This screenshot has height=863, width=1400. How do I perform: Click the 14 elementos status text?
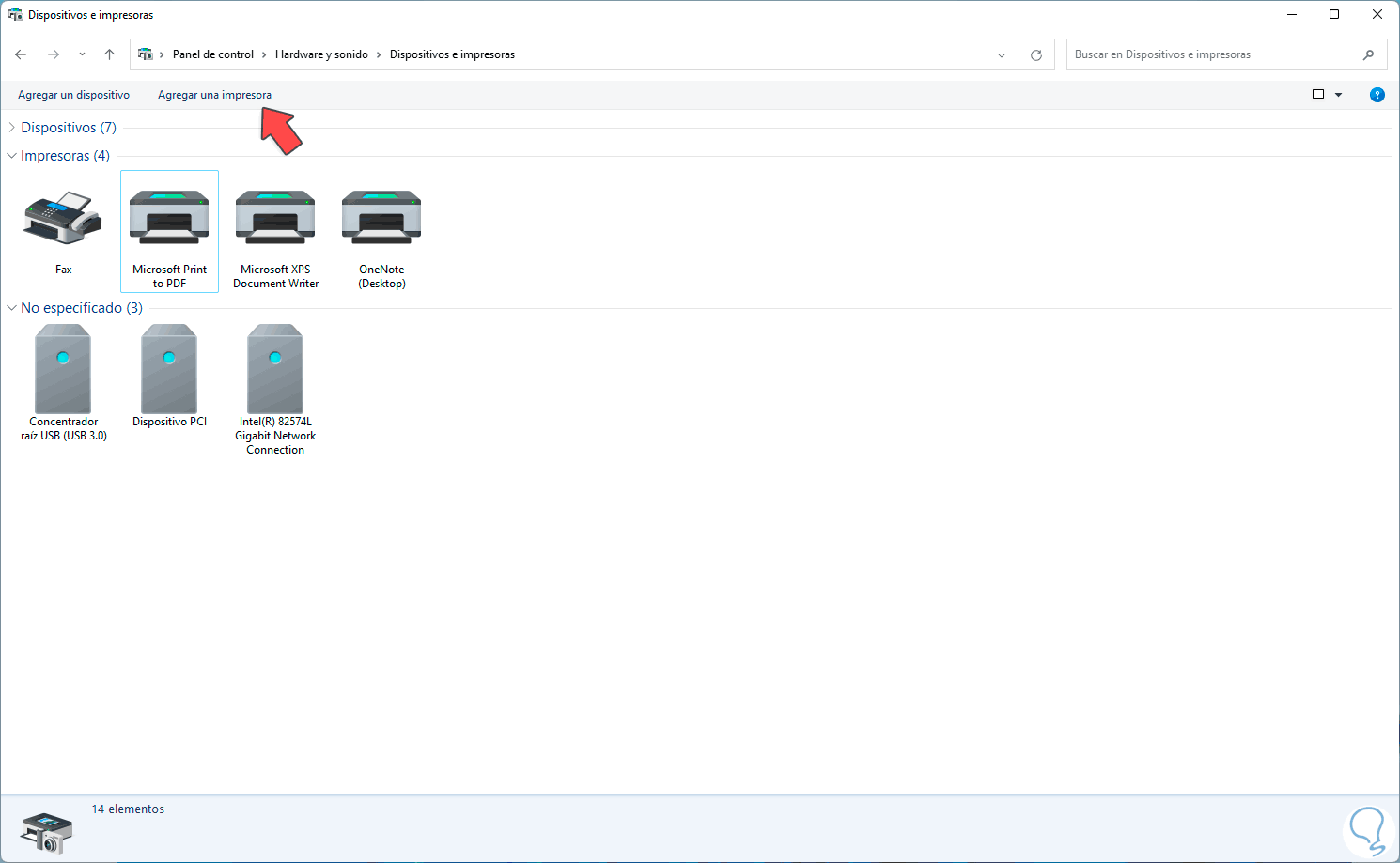point(128,809)
